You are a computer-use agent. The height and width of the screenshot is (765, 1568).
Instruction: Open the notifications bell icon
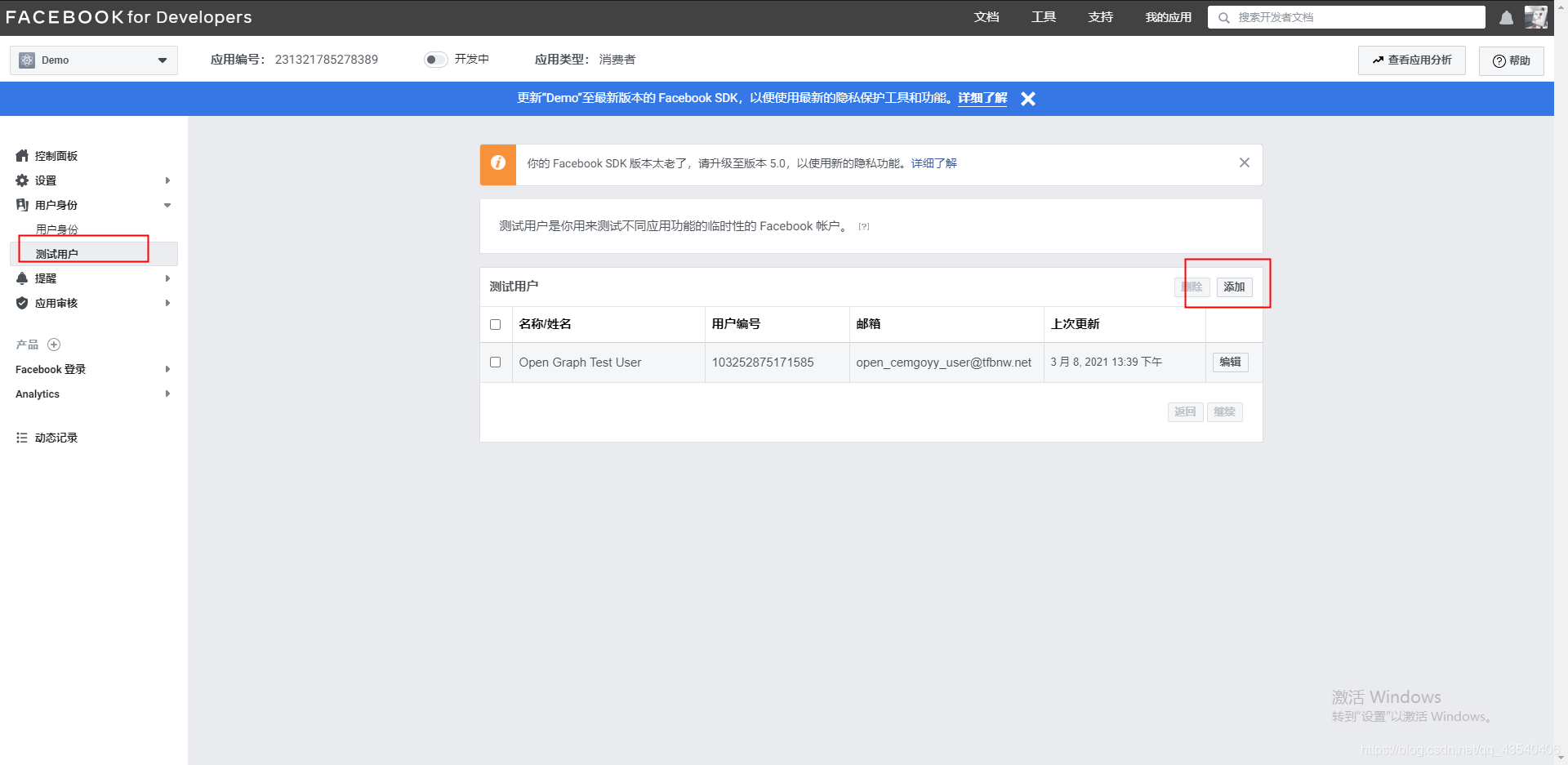coord(1506,17)
